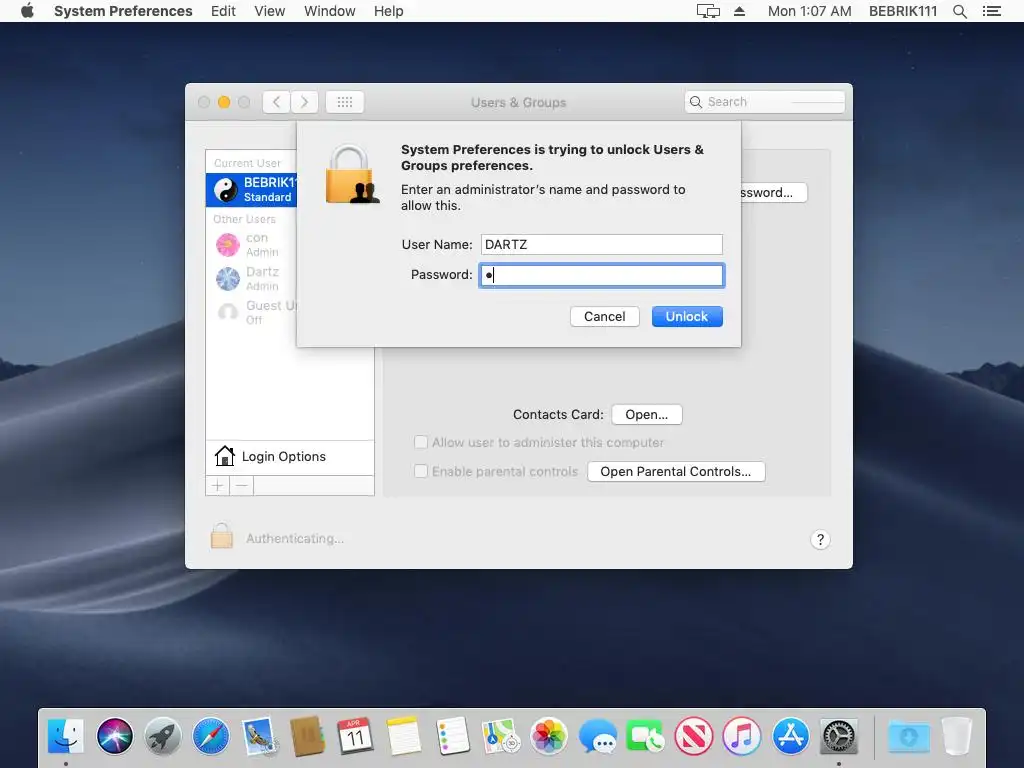Toggle Allow user to administer this computer
1024x768 pixels.
[421, 442]
